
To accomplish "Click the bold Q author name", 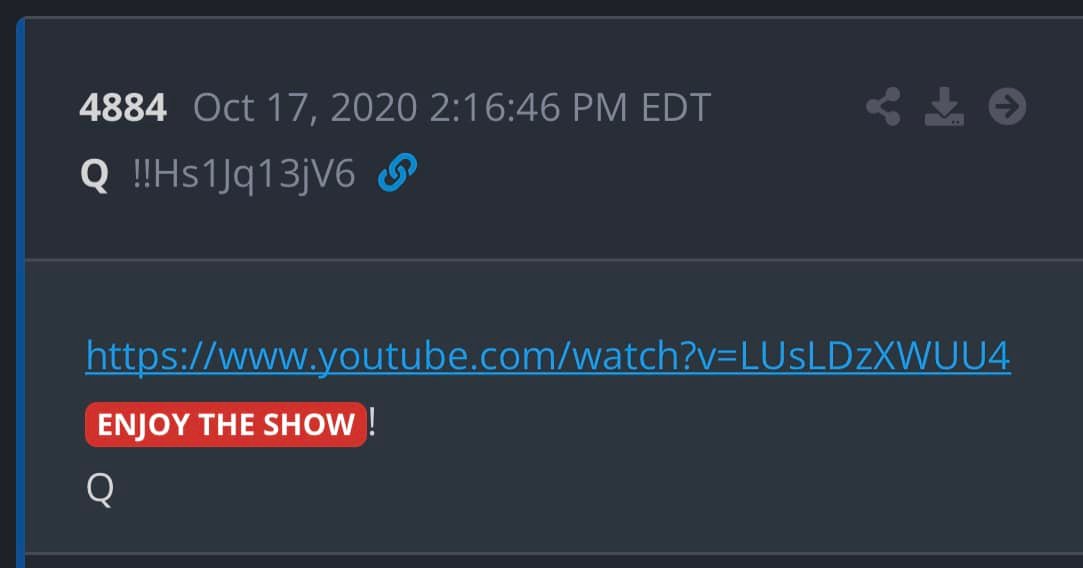I will tap(95, 174).
